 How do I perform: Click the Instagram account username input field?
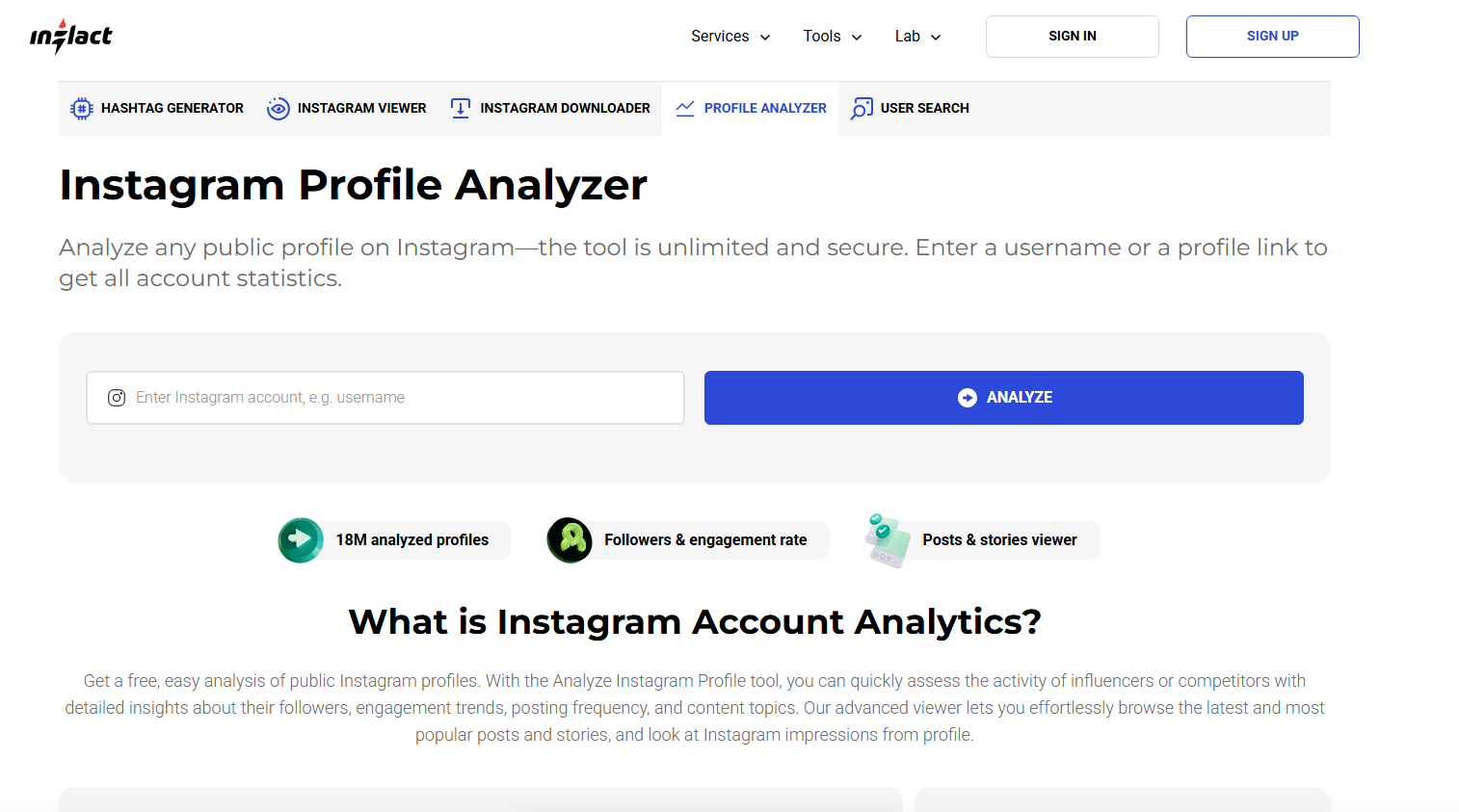(385, 397)
